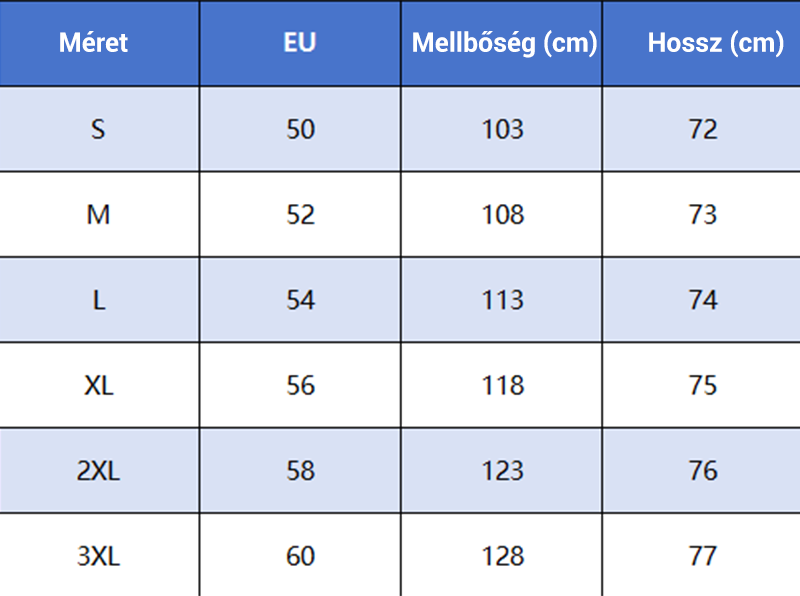Screen dimensions: 800x596
Task: Select length value 75
Action: [x=703, y=385]
